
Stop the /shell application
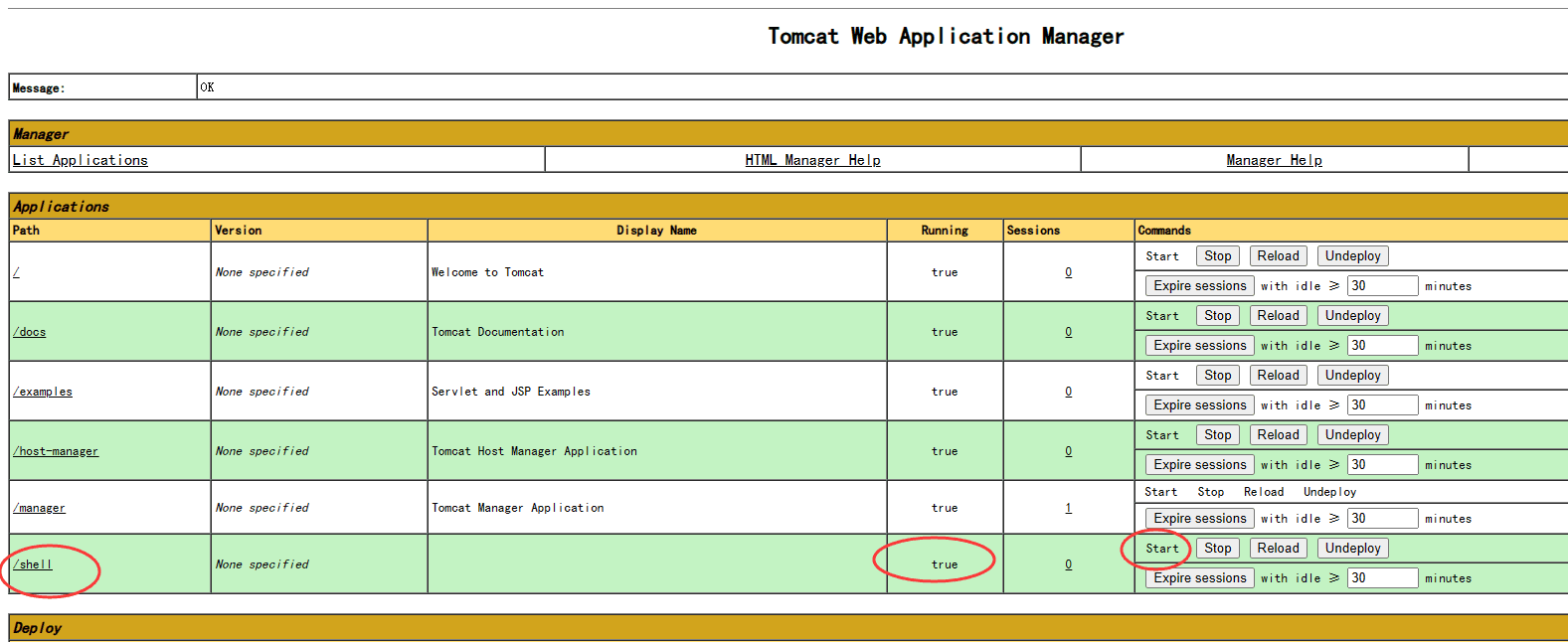pyautogui.click(x=1217, y=549)
